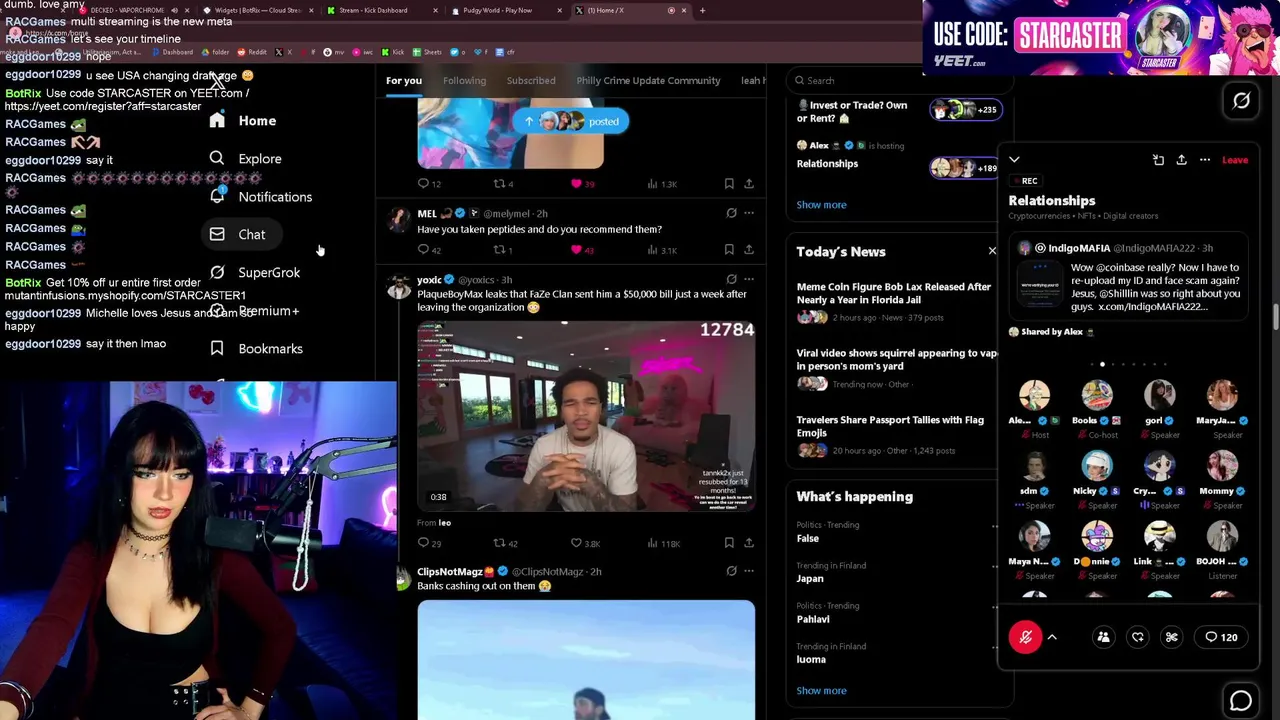
Task: Expand microphone options caret
Action: click(x=1052, y=637)
